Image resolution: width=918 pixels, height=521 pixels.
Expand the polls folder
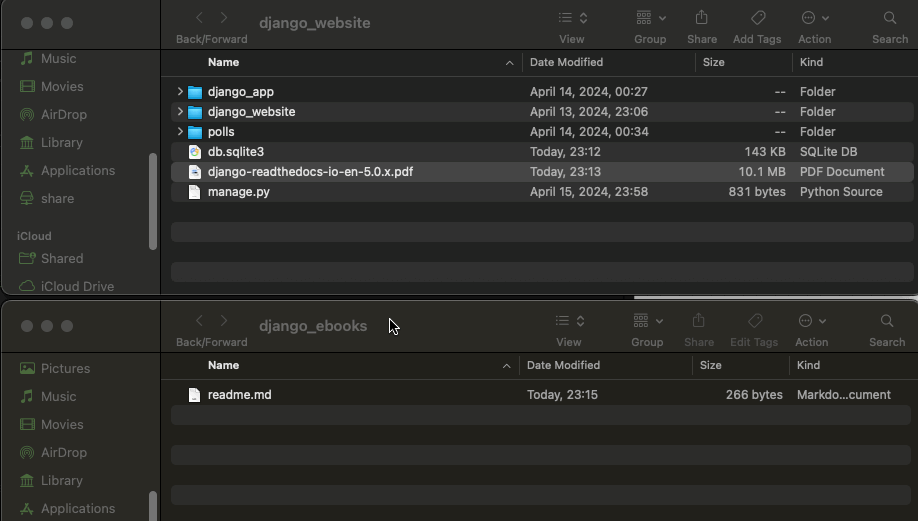pyautogui.click(x=180, y=132)
